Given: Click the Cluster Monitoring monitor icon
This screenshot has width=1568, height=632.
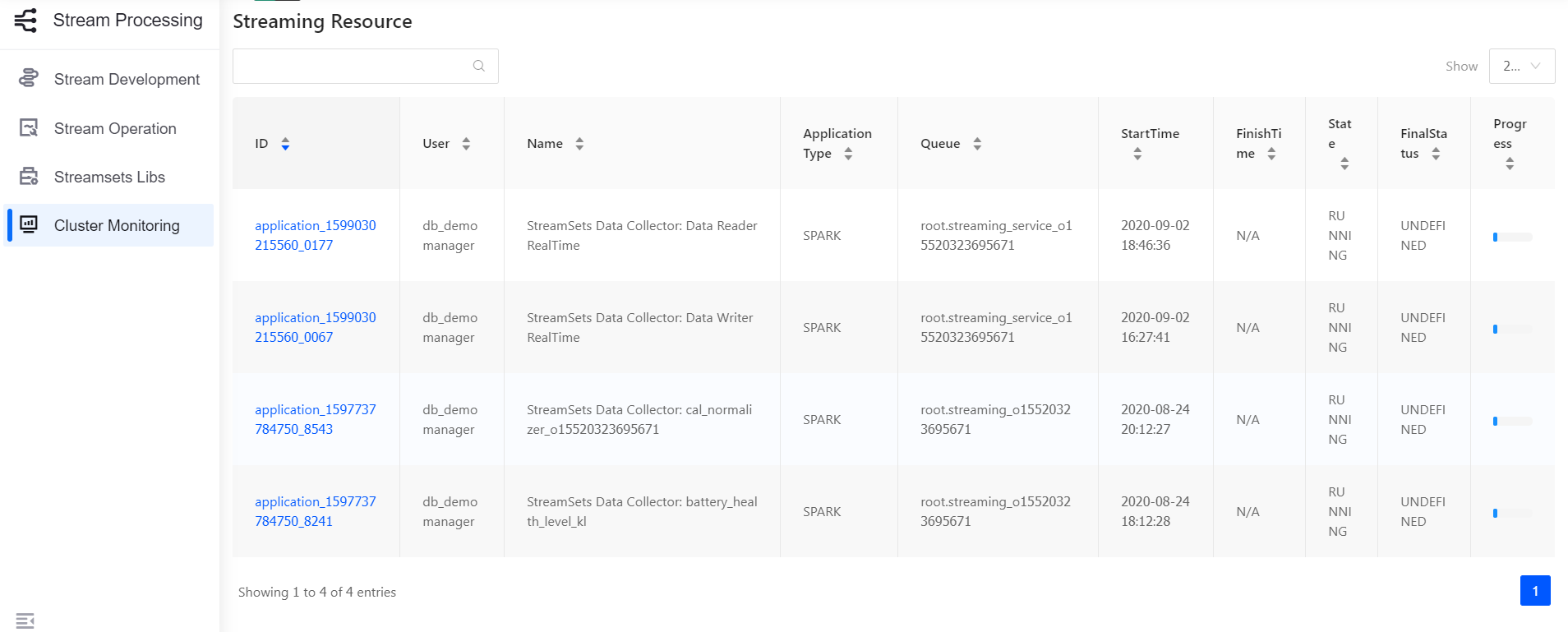Looking at the screenshot, I should click(29, 224).
